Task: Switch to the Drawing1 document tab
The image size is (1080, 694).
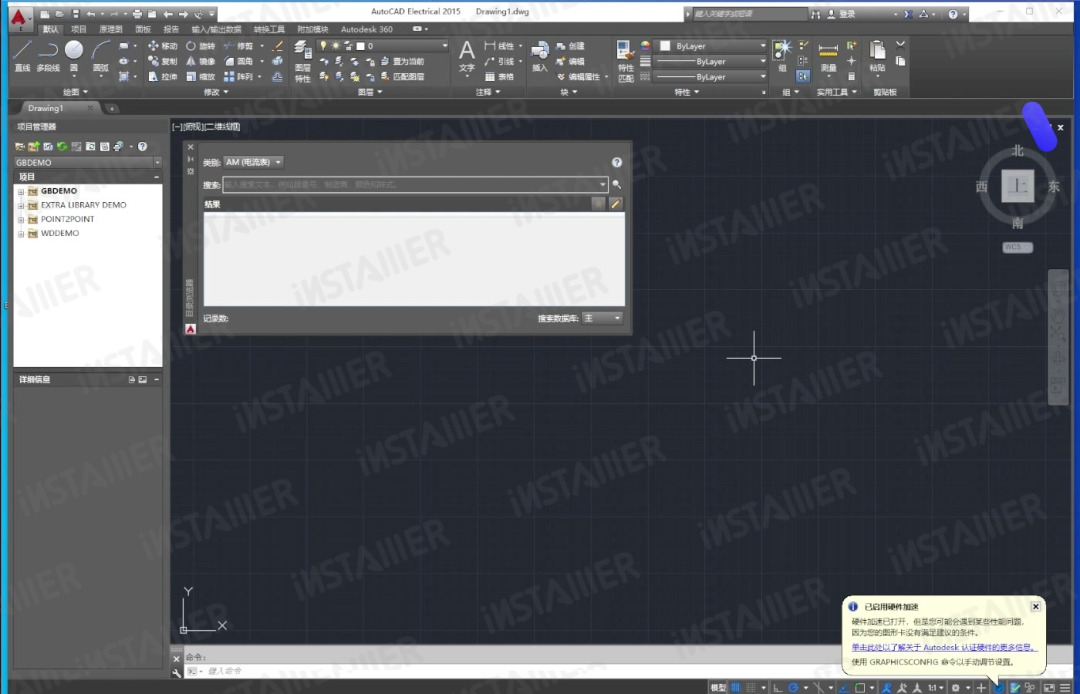Action: [45, 108]
